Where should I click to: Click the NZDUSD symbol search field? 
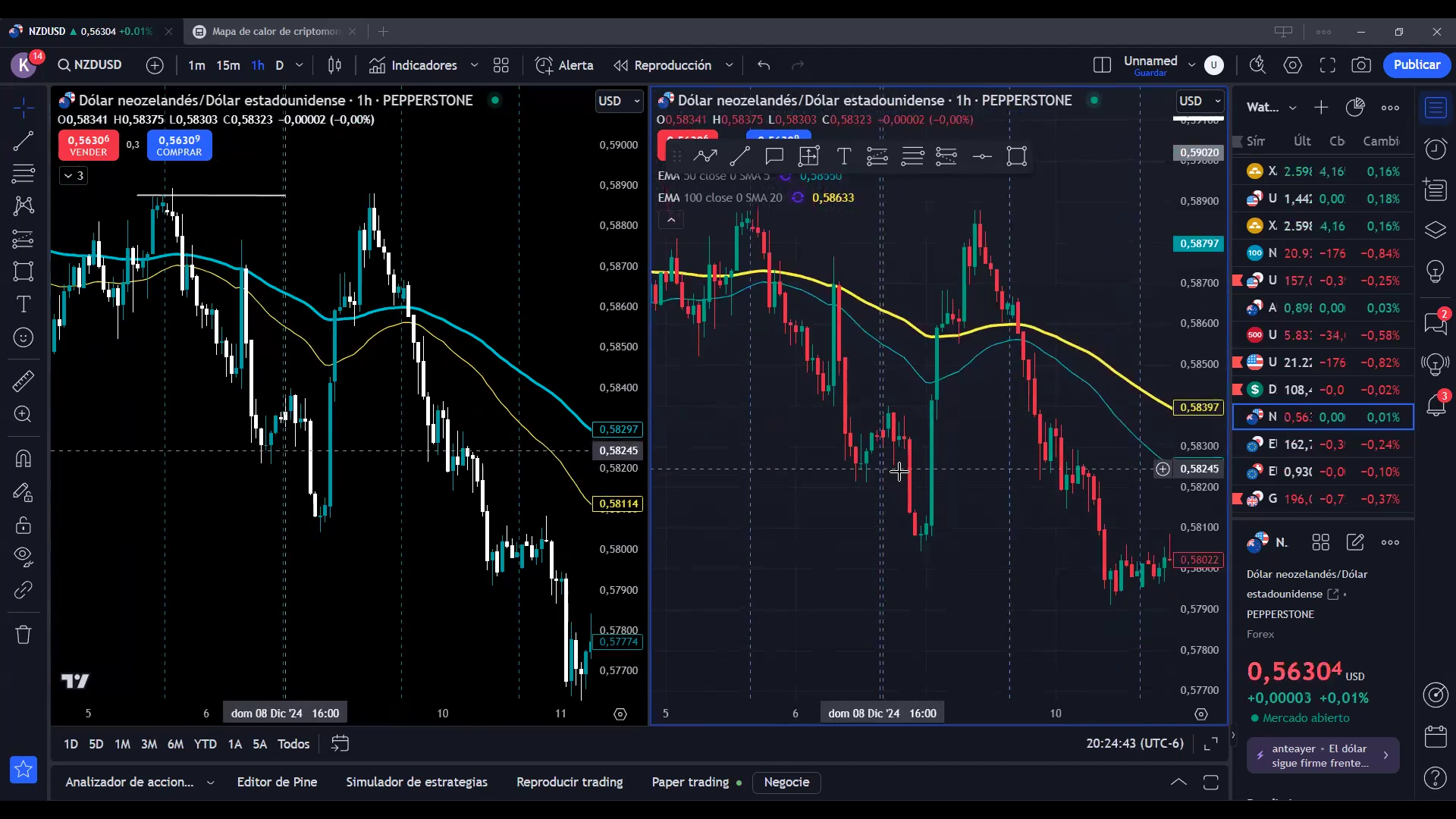pos(90,65)
